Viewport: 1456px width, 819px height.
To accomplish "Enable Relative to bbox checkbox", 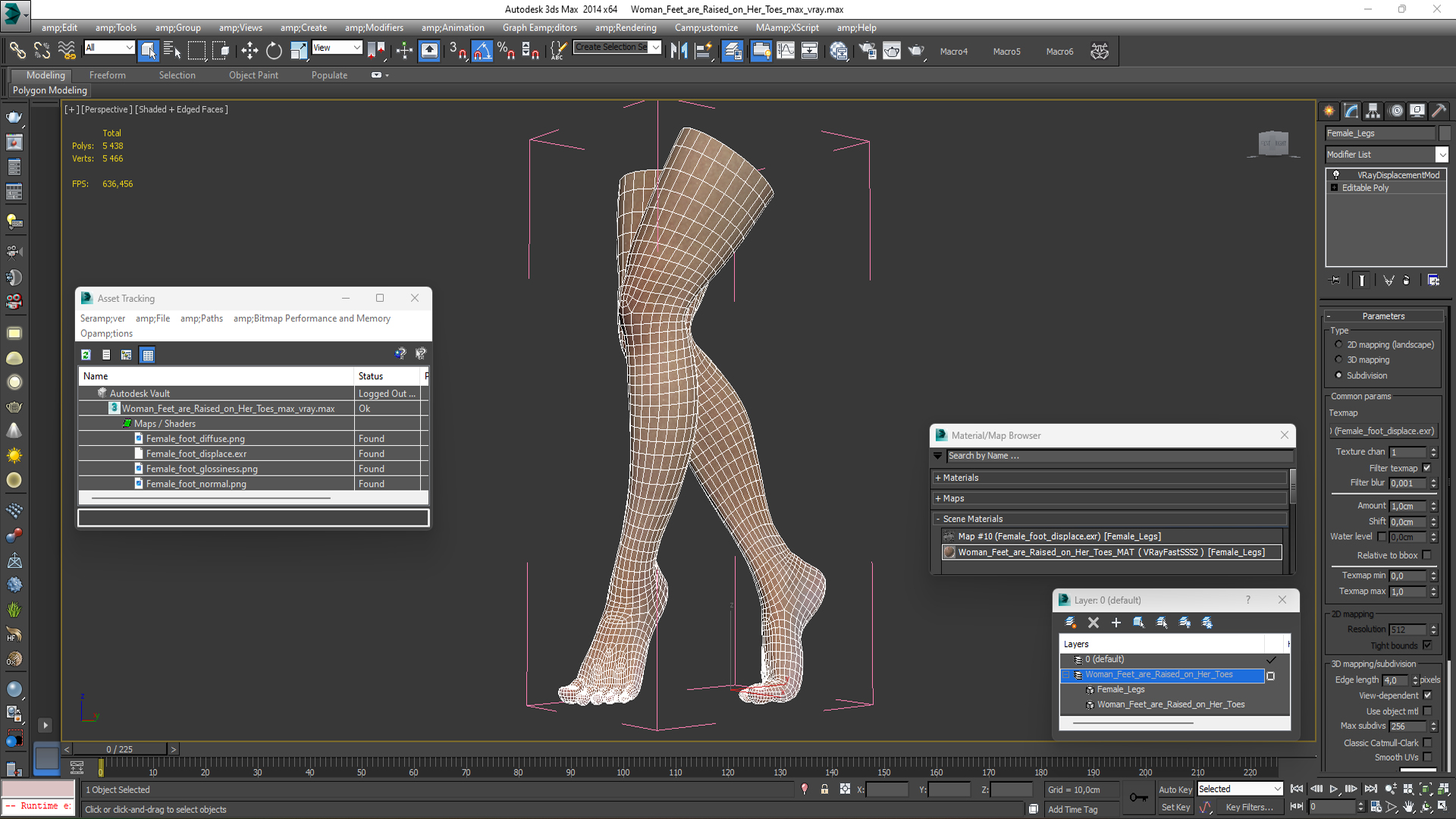I will (1426, 555).
